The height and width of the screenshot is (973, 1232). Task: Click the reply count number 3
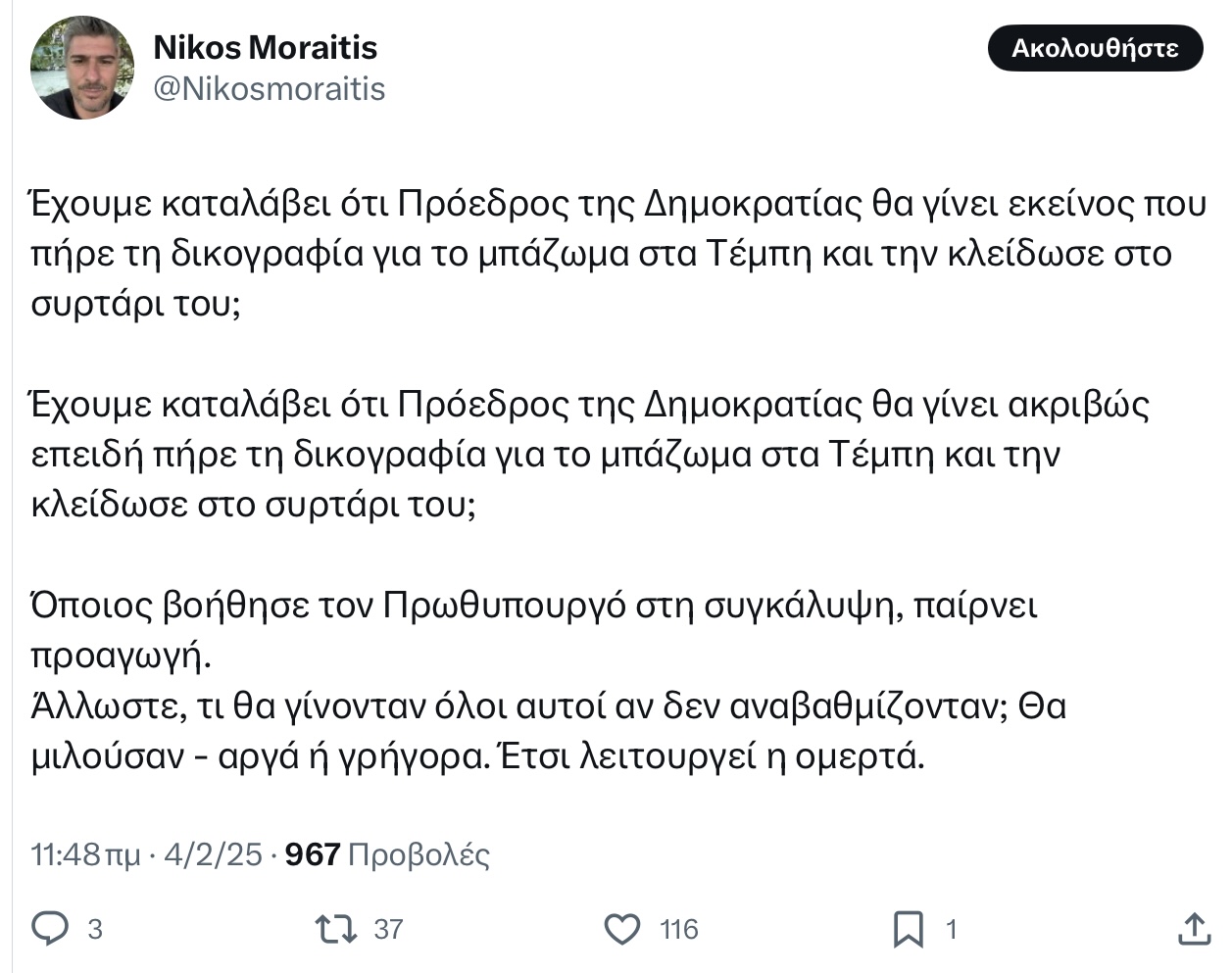(x=95, y=929)
